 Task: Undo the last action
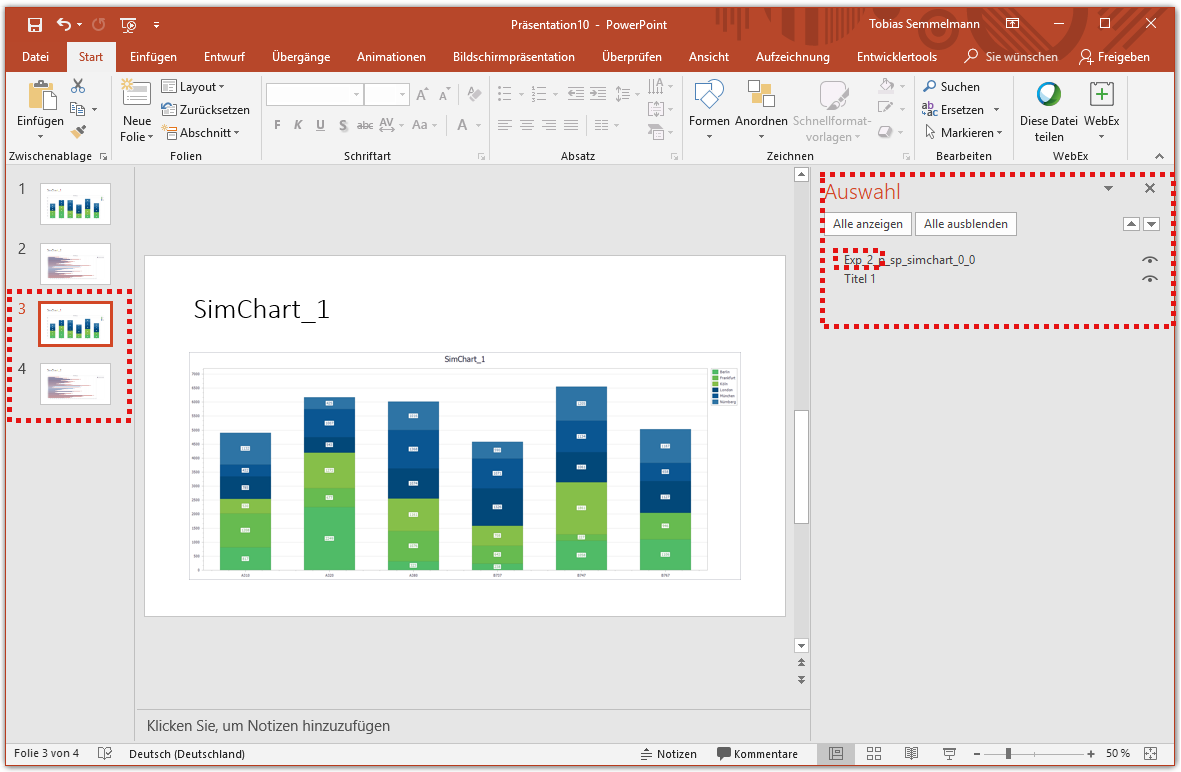(x=64, y=25)
